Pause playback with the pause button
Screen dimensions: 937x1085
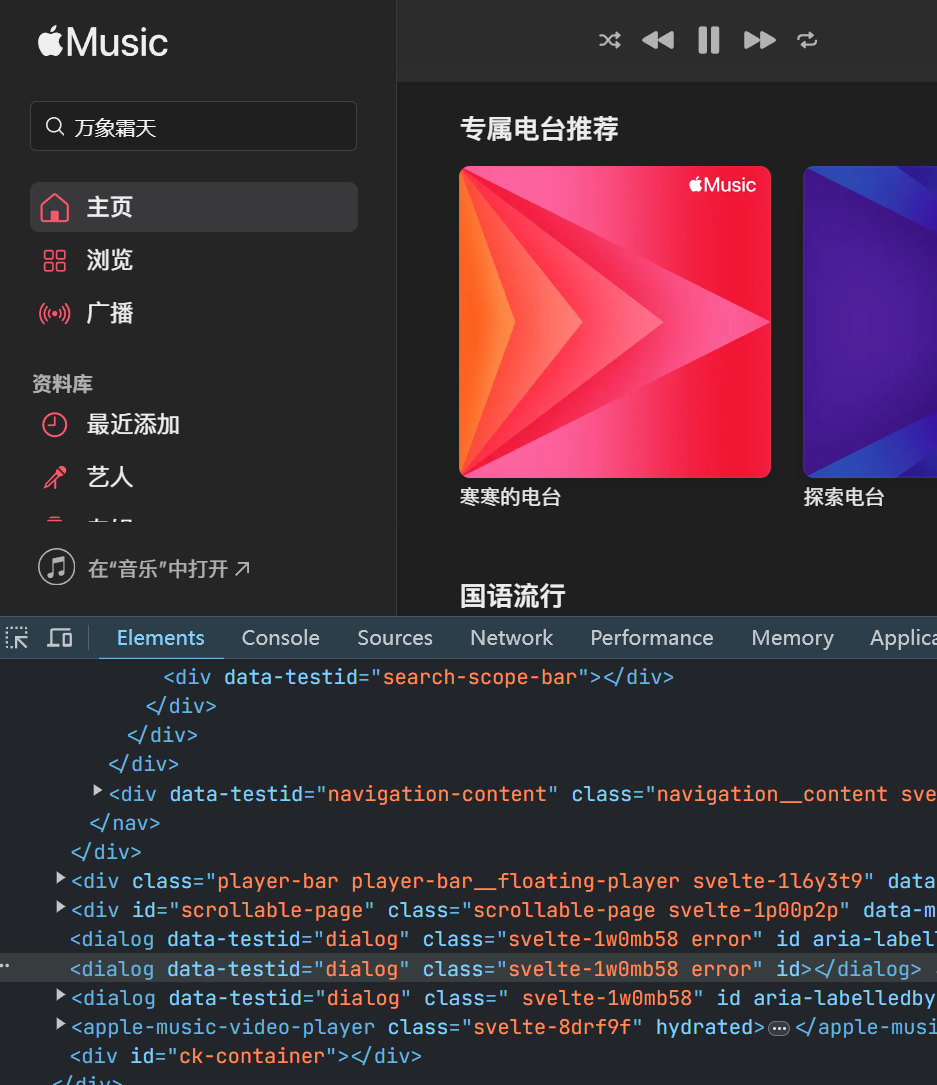pyautogui.click(x=708, y=40)
